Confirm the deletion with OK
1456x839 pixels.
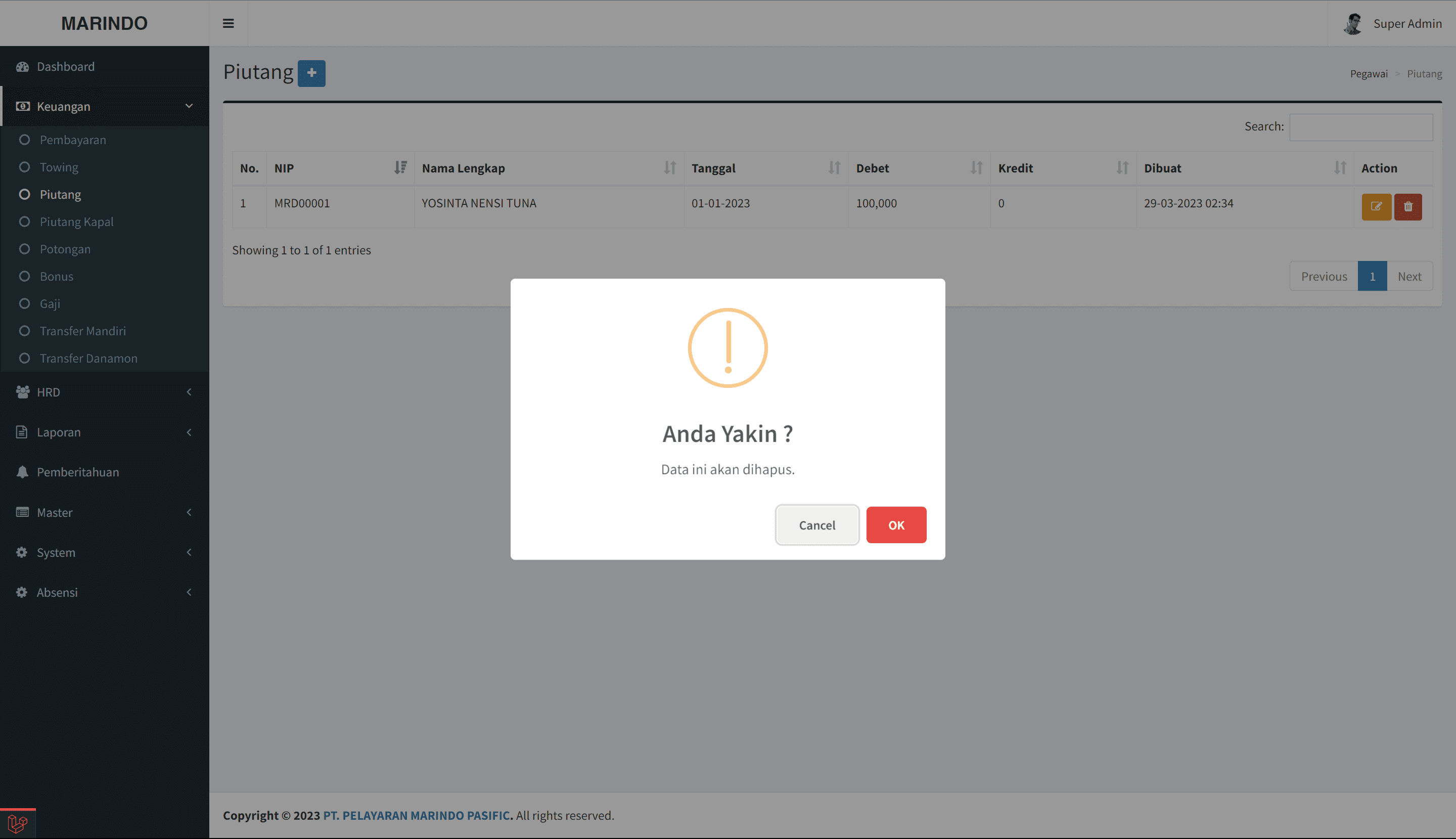tap(896, 525)
